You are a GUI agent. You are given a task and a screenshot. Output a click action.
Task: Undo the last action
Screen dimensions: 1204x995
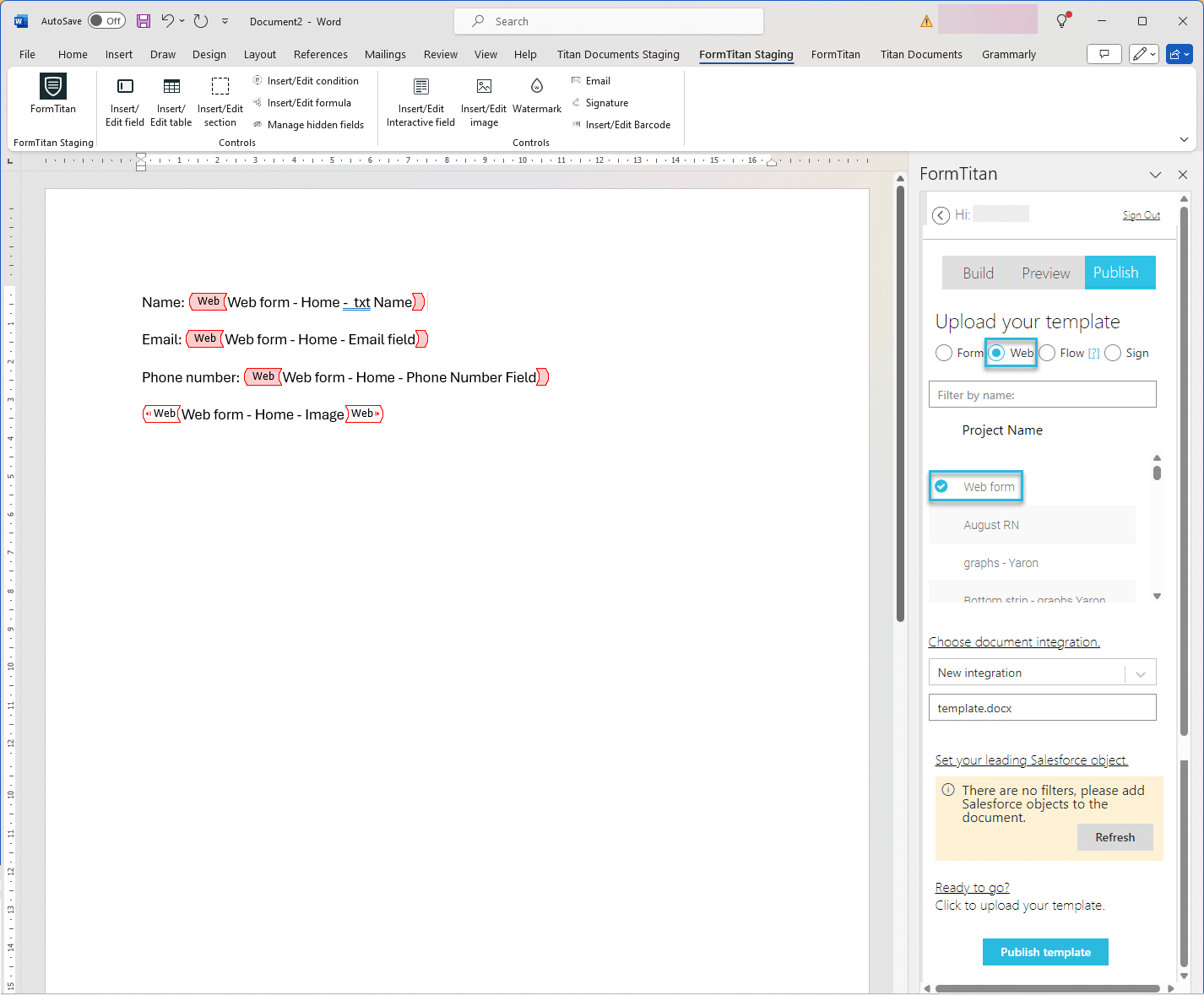pos(168,21)
